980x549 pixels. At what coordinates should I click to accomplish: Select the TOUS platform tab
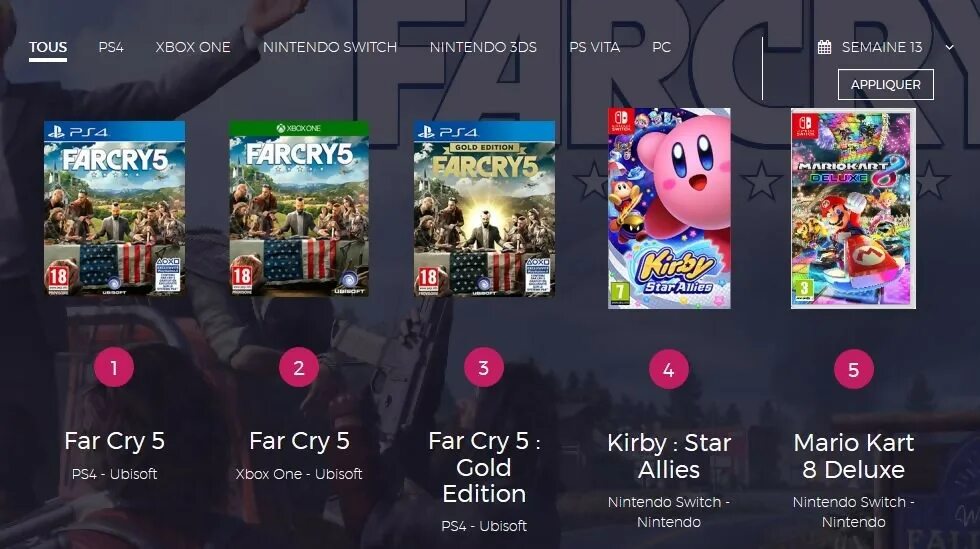tap(48, 47)
